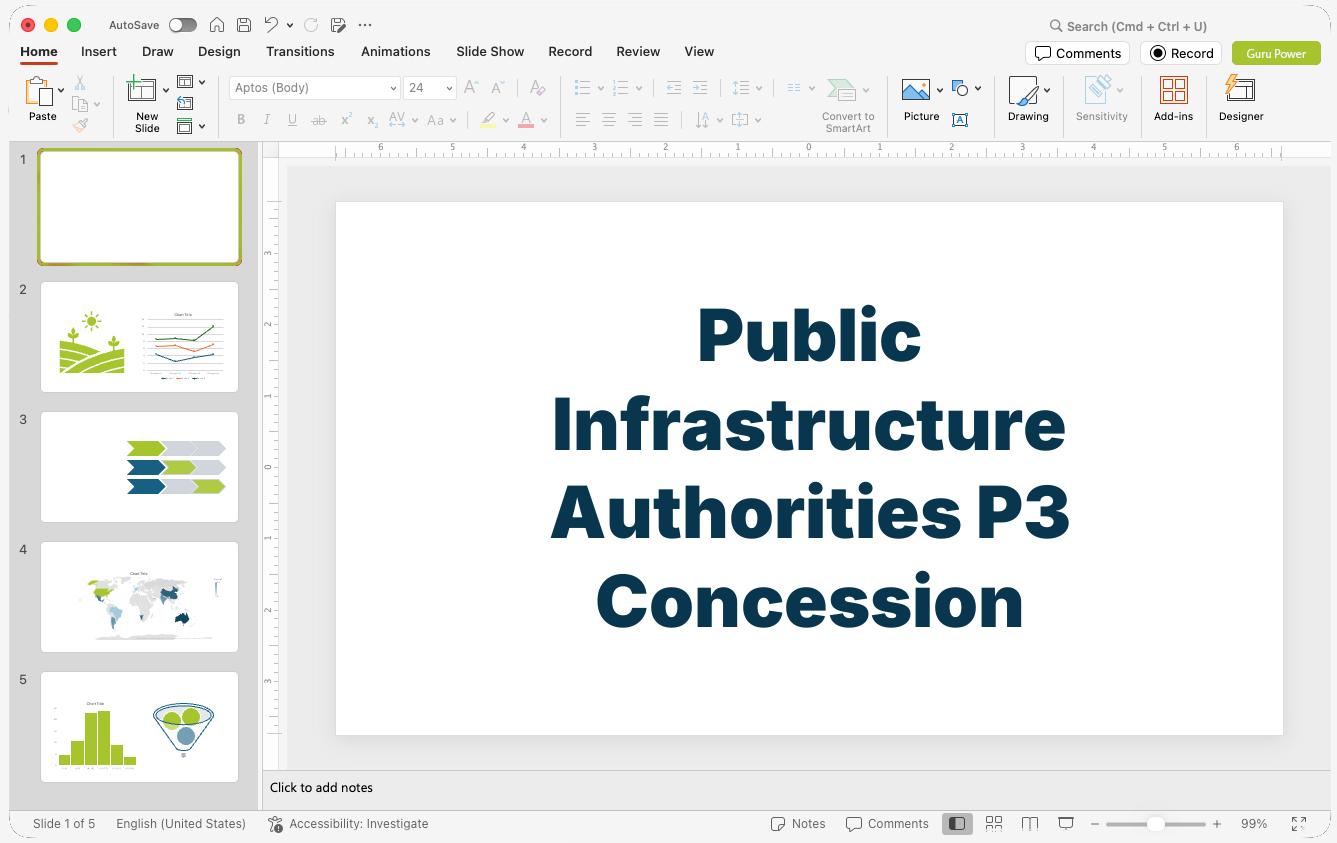Click the Paste clipboard icon

[39, 92]
